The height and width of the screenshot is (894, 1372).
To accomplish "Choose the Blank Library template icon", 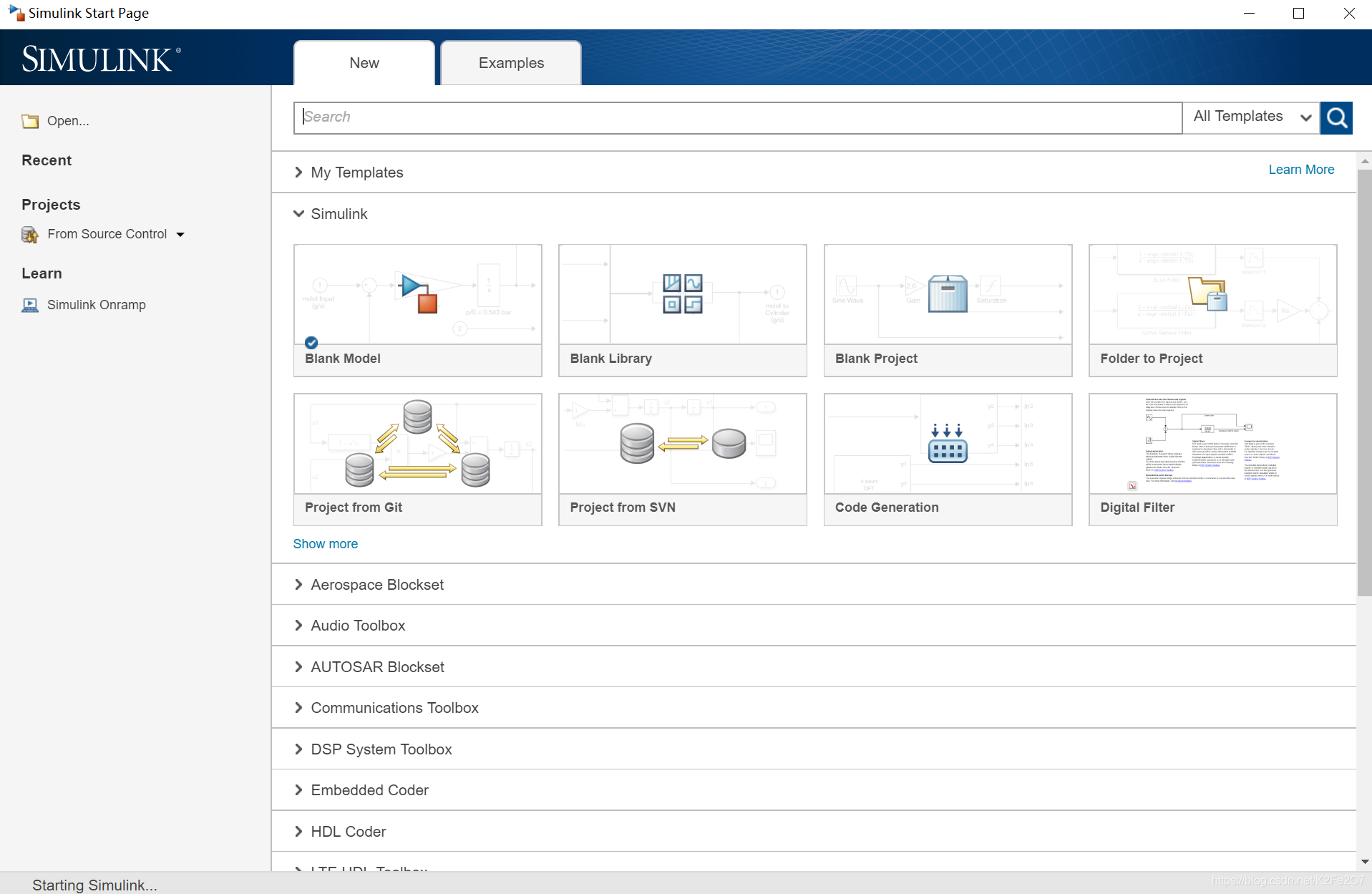I will click(682, 293).
